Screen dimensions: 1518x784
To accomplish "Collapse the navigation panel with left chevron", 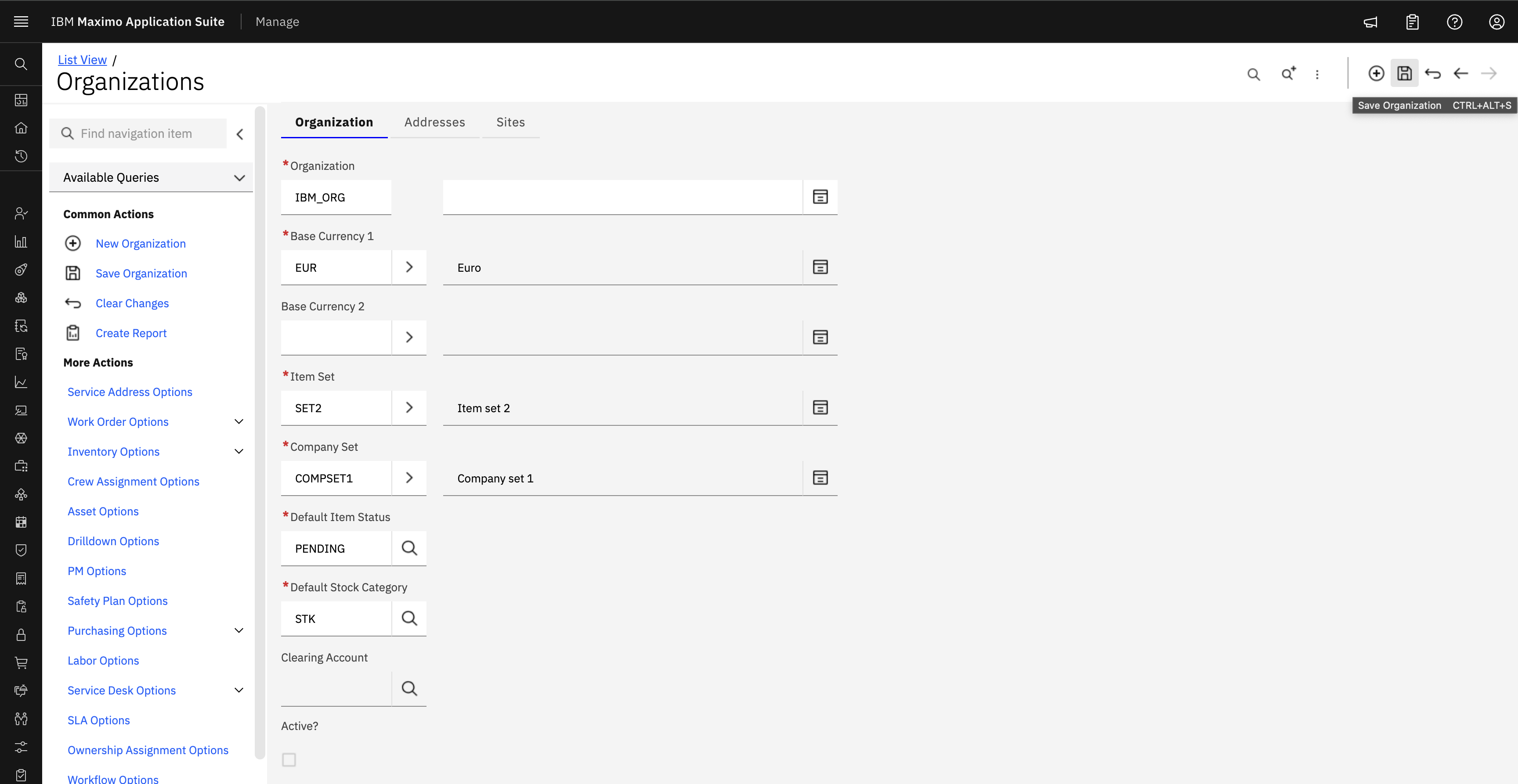I will pyautogui.click(x=240, y=134).
